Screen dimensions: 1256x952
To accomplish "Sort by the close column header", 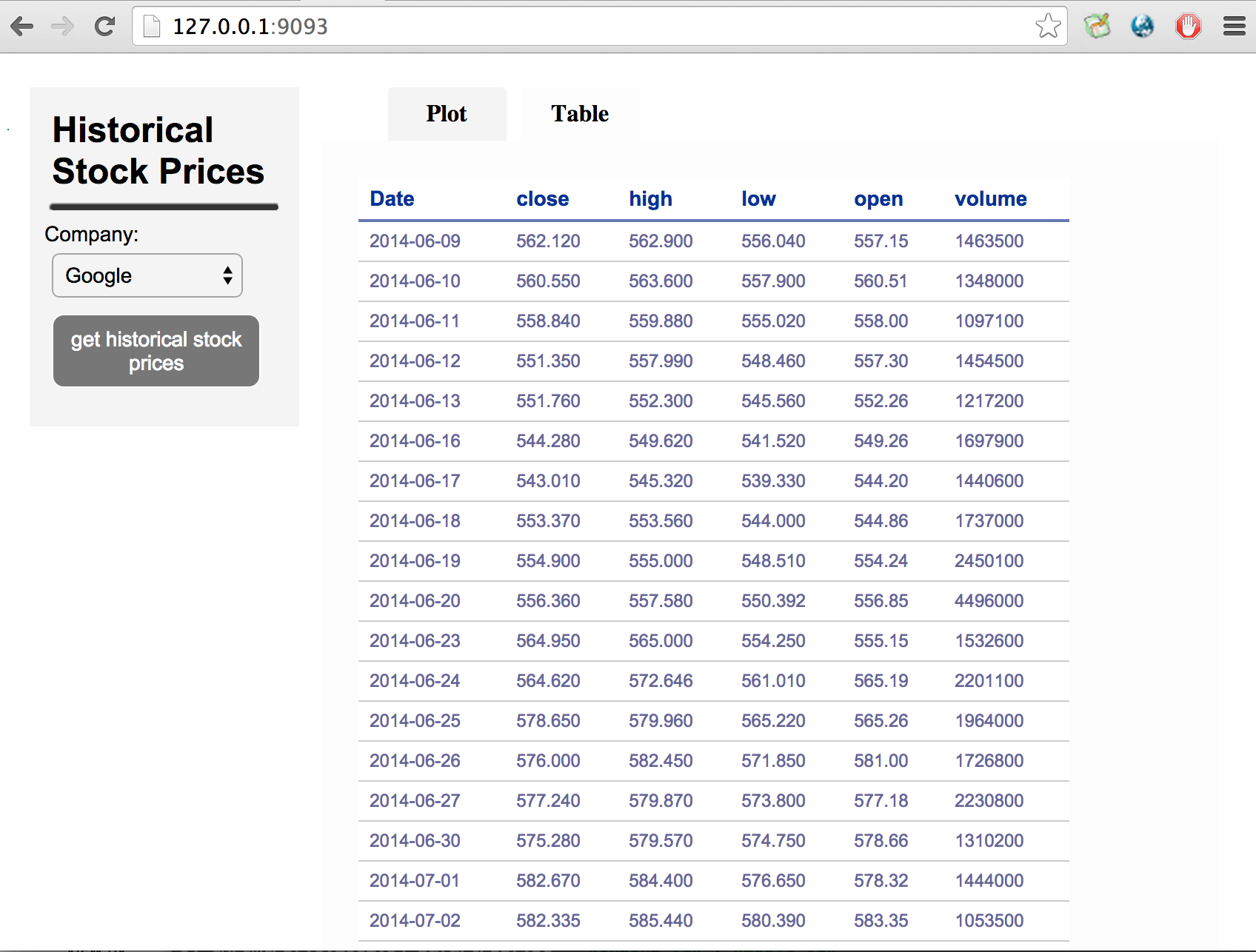I will [543, 198].
